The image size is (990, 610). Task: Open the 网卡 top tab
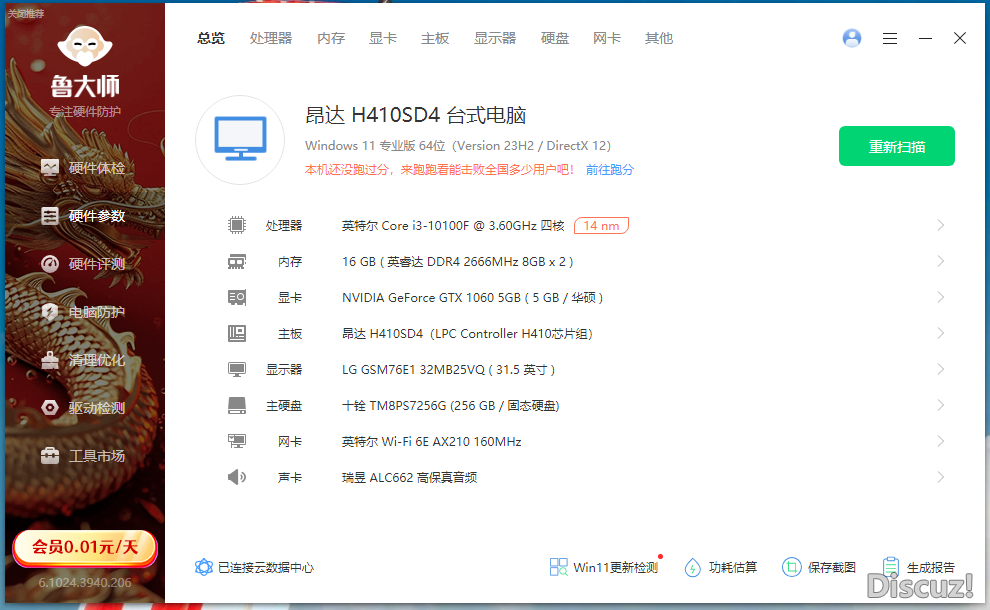607,39
